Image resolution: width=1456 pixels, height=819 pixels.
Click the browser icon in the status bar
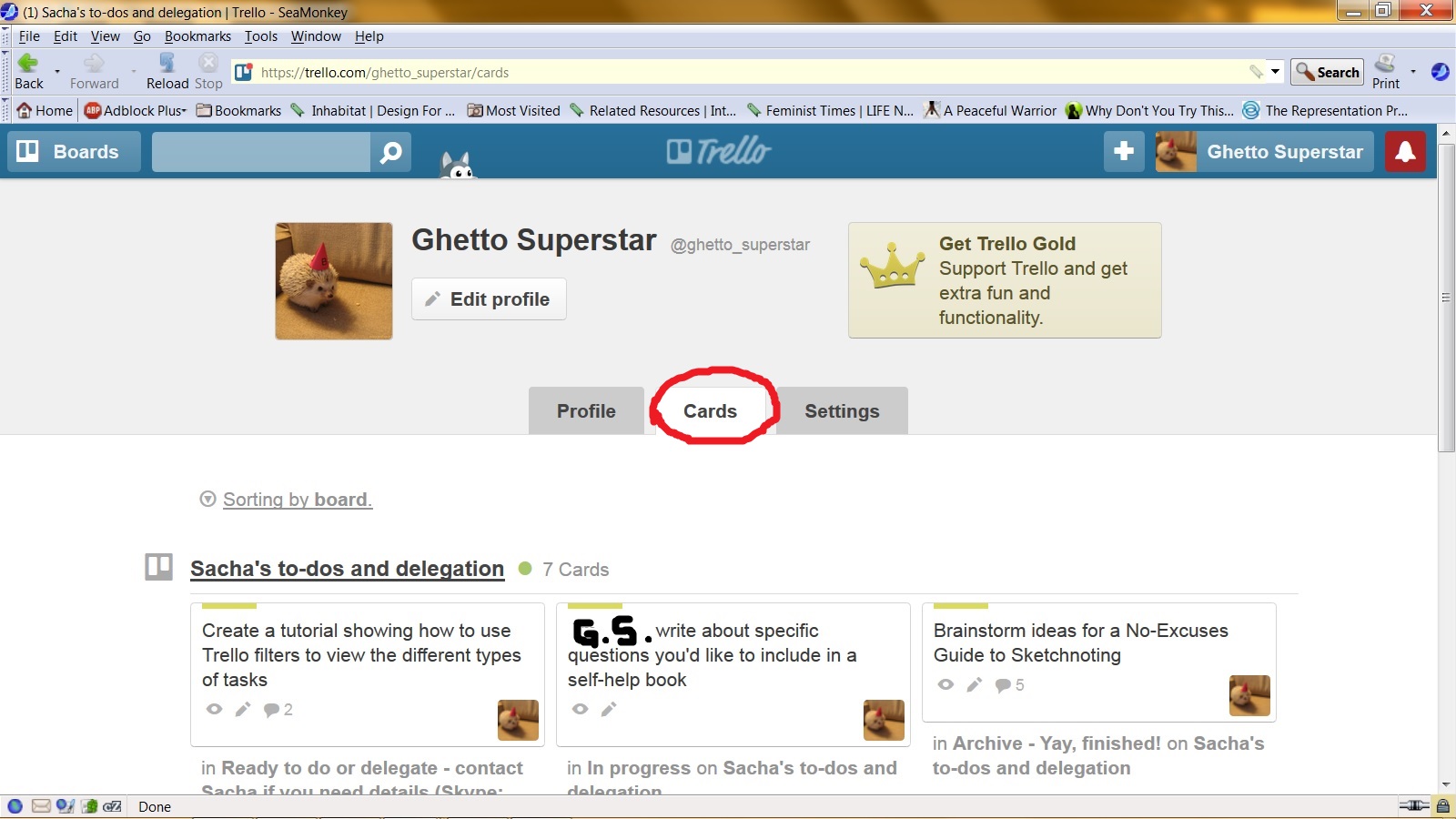tap(14, 805)
